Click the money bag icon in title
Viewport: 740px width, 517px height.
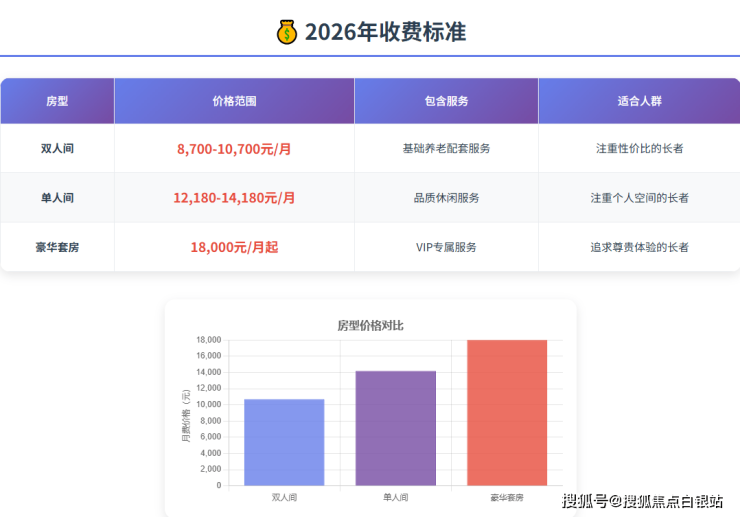click(287, 32)
